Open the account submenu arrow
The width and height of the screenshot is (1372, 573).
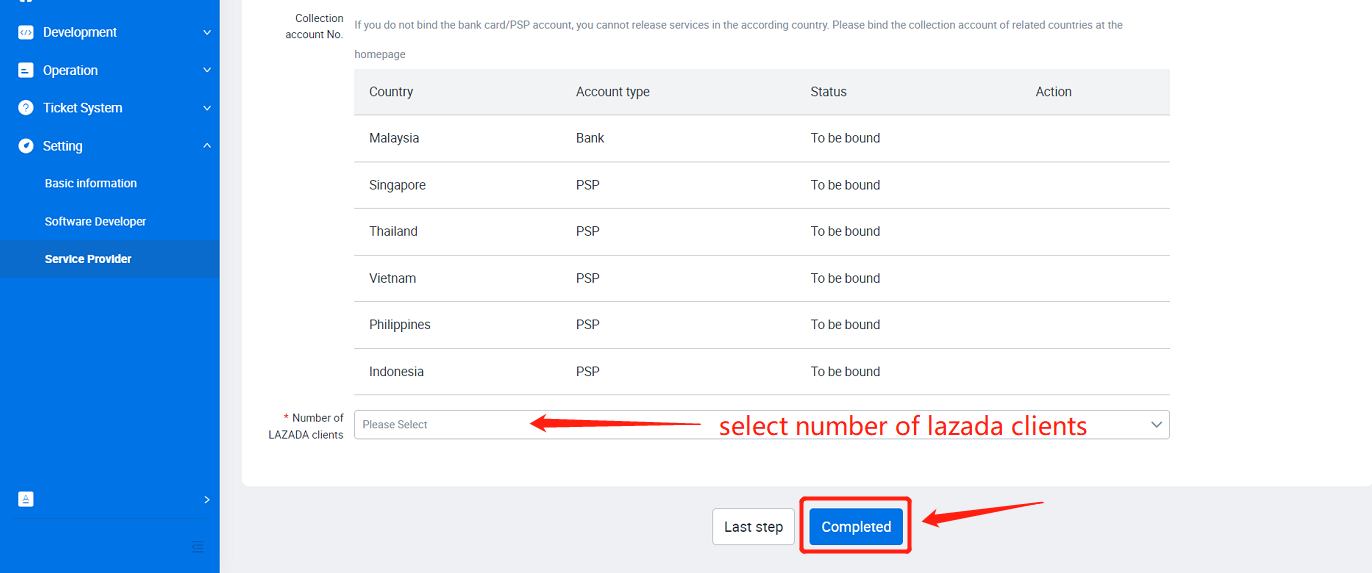click(207, 499)
